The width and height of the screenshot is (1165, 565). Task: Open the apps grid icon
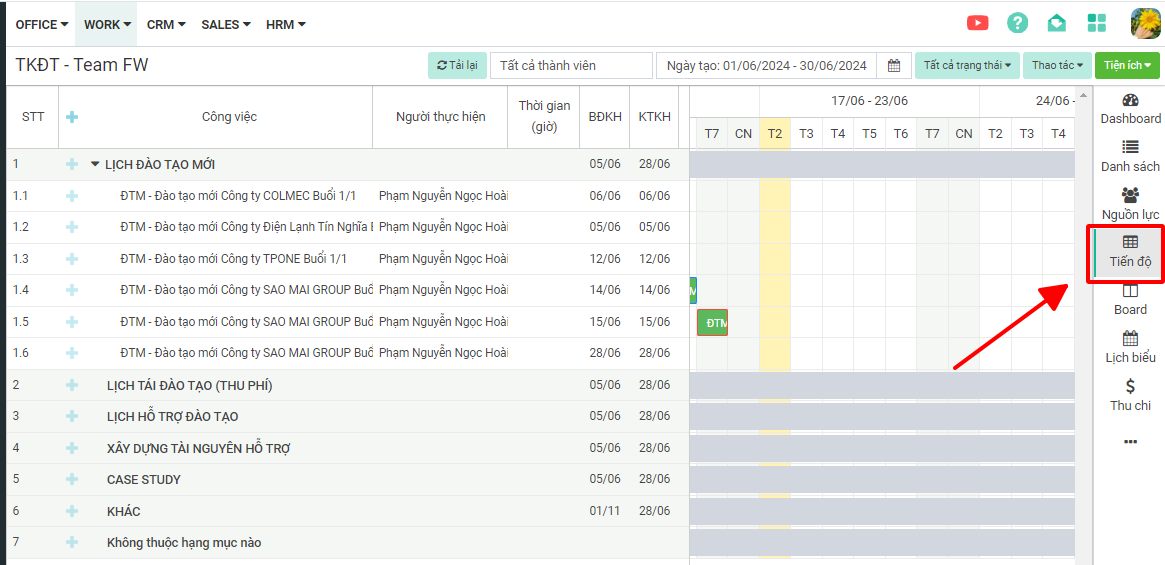point(1097,23)
